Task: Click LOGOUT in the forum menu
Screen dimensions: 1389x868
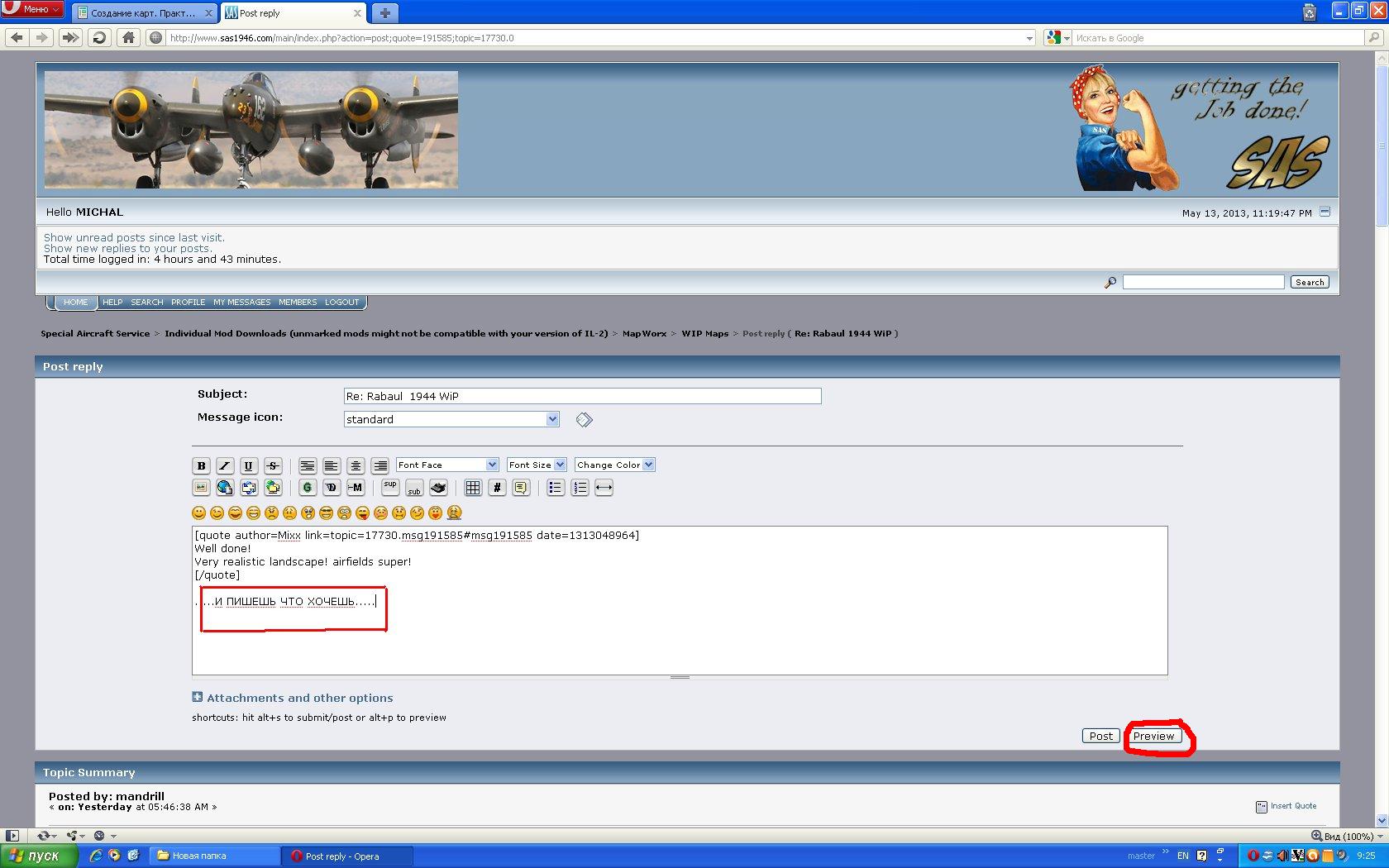Action: pyautogui.click(x=341, y=303)
